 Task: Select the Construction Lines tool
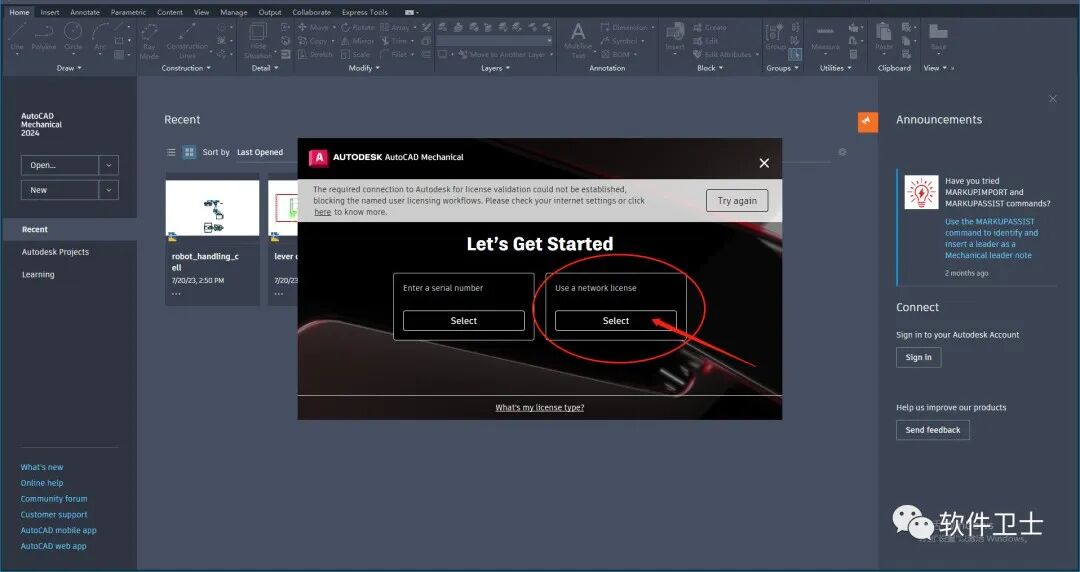tap(187, 41)
